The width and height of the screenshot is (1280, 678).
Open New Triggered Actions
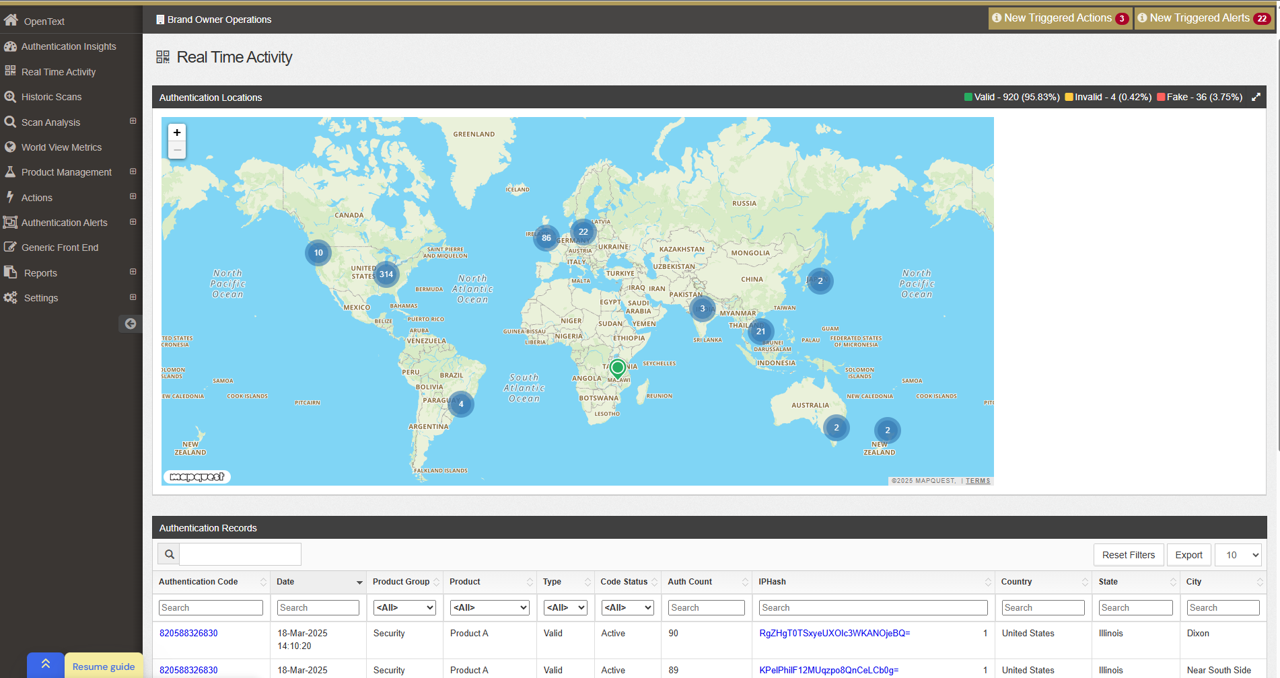[1060, 18]
